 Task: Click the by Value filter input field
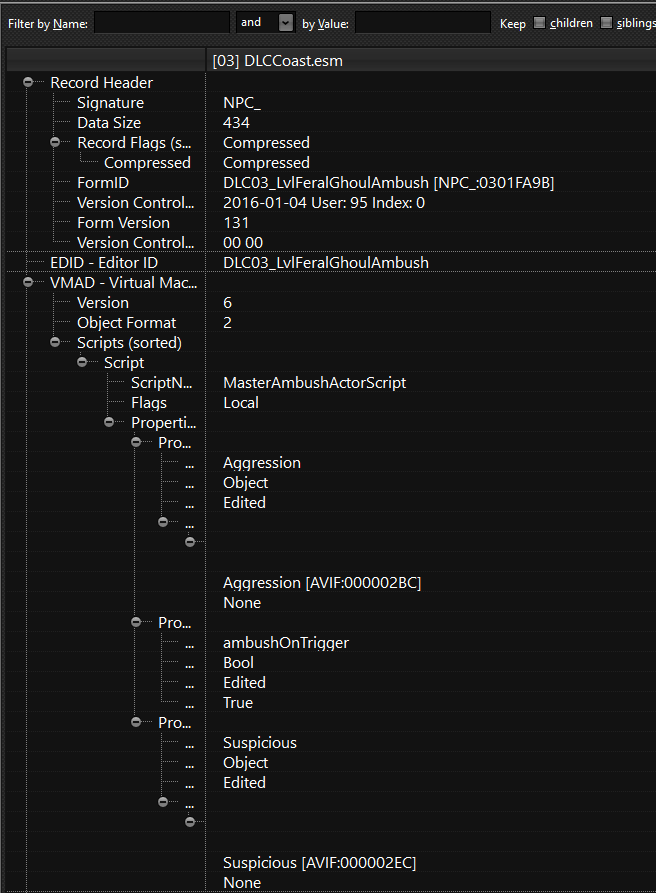click(x=423, y=23)
